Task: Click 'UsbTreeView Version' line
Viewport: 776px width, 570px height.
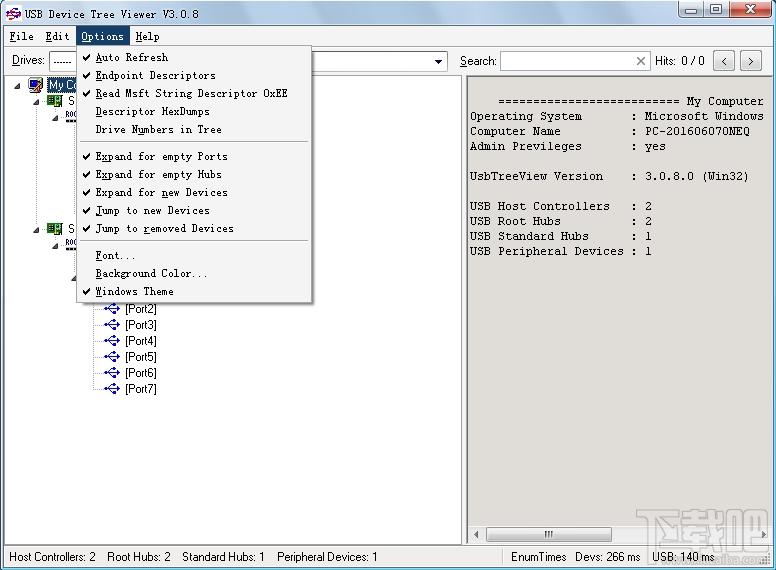Action: (x=609, y=176)
